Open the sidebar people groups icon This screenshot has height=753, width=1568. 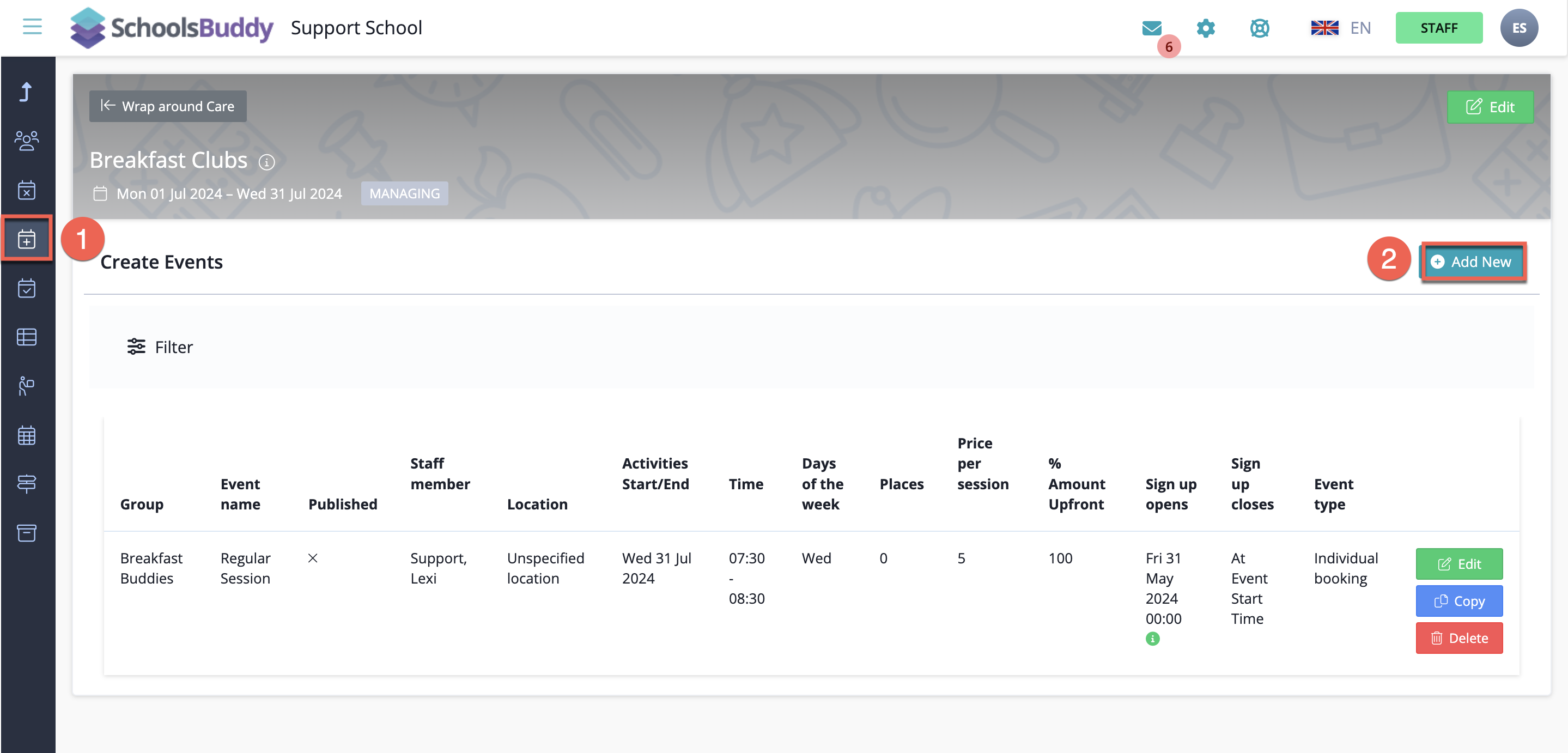pos(26,141)
